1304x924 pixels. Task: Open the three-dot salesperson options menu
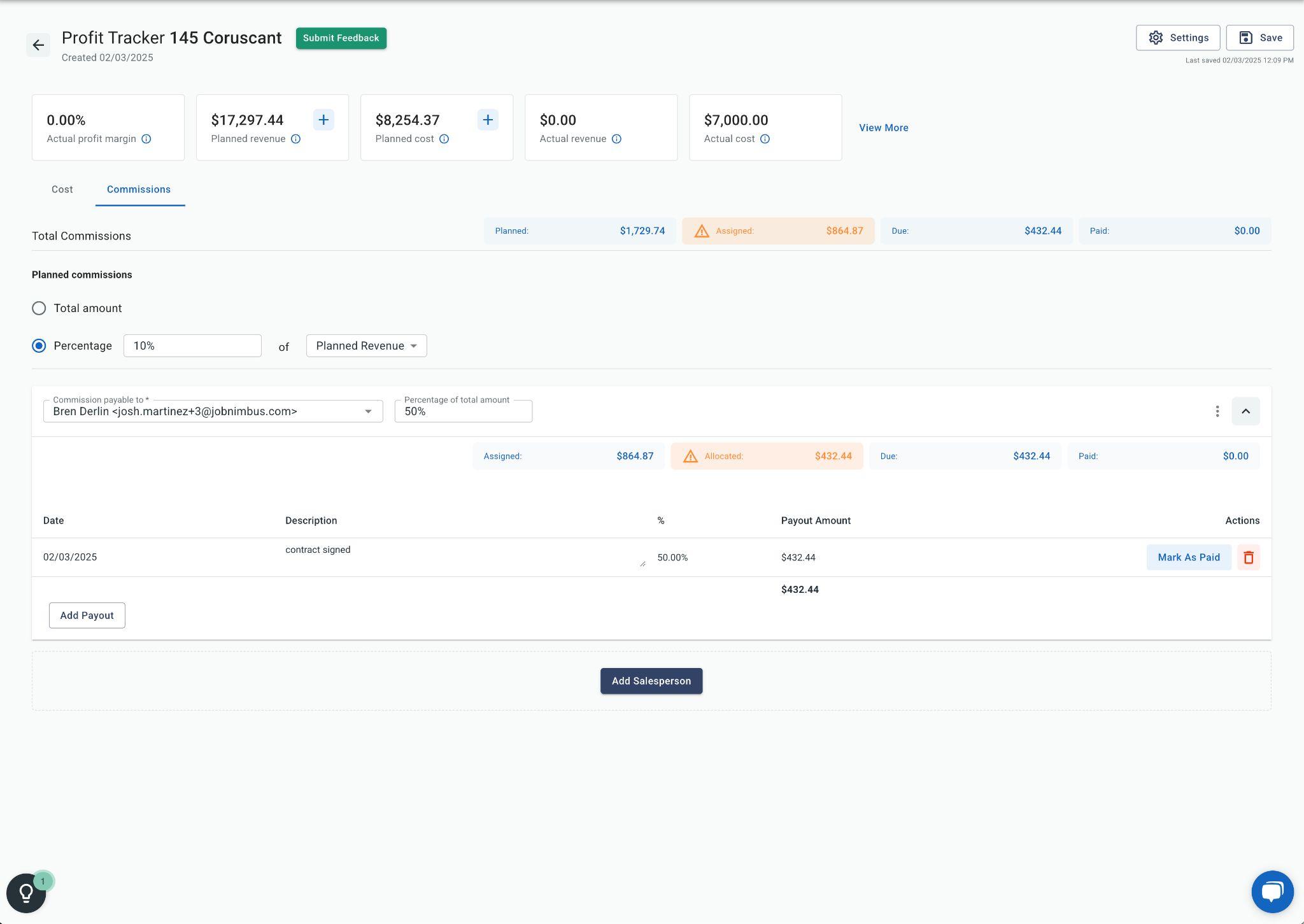pos(1217,411)
